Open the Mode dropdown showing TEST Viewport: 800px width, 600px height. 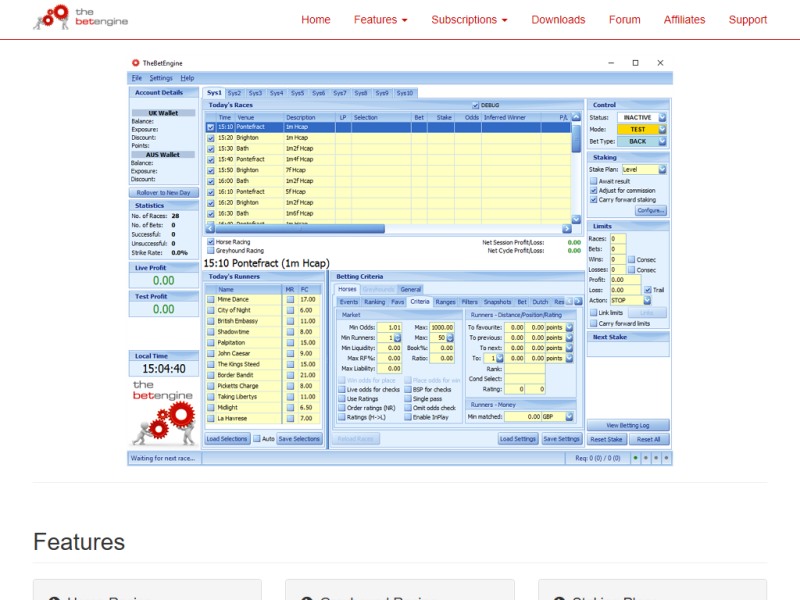click(662, 129)
